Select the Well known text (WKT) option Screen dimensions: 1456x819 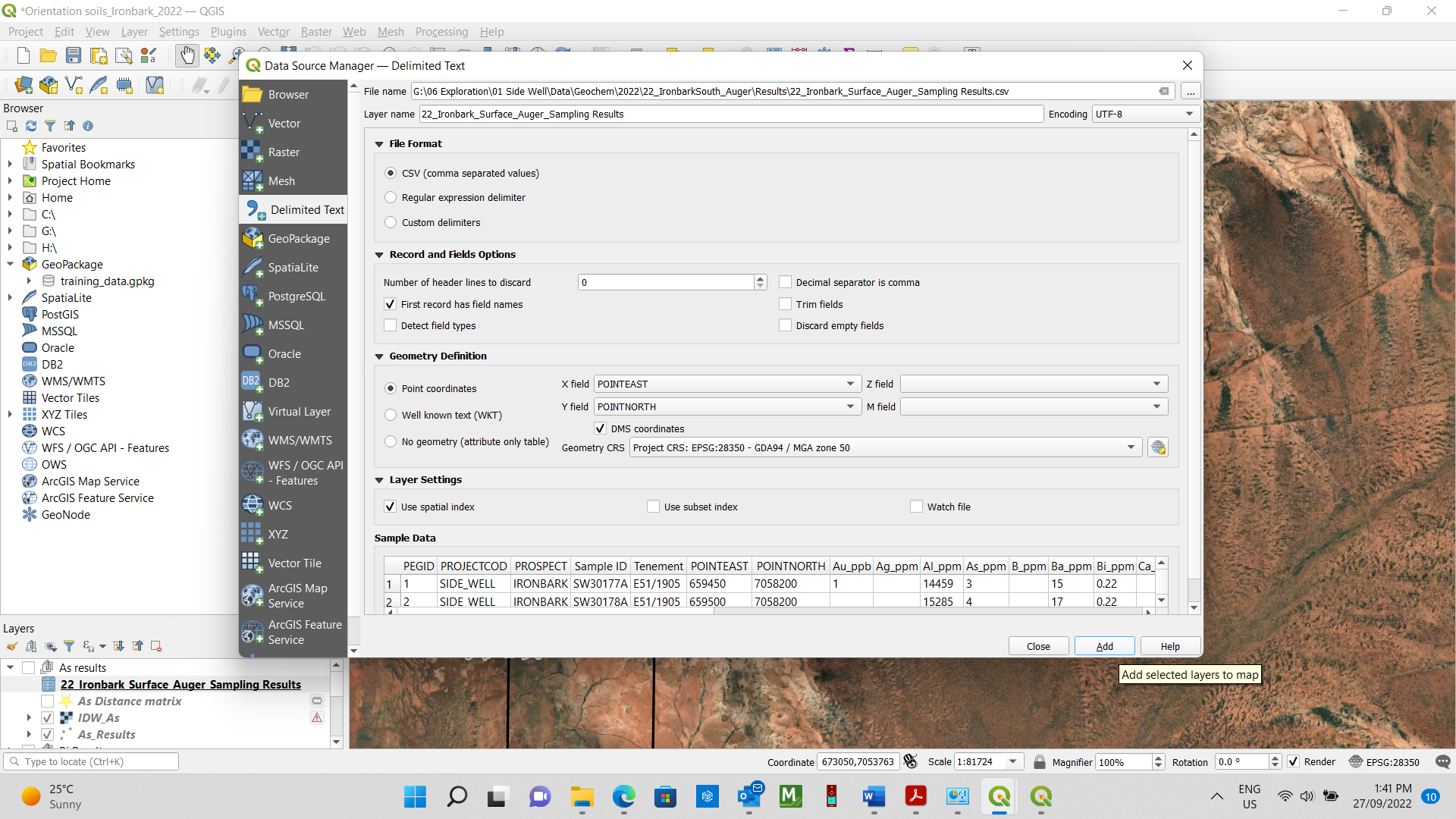point(391,415)
